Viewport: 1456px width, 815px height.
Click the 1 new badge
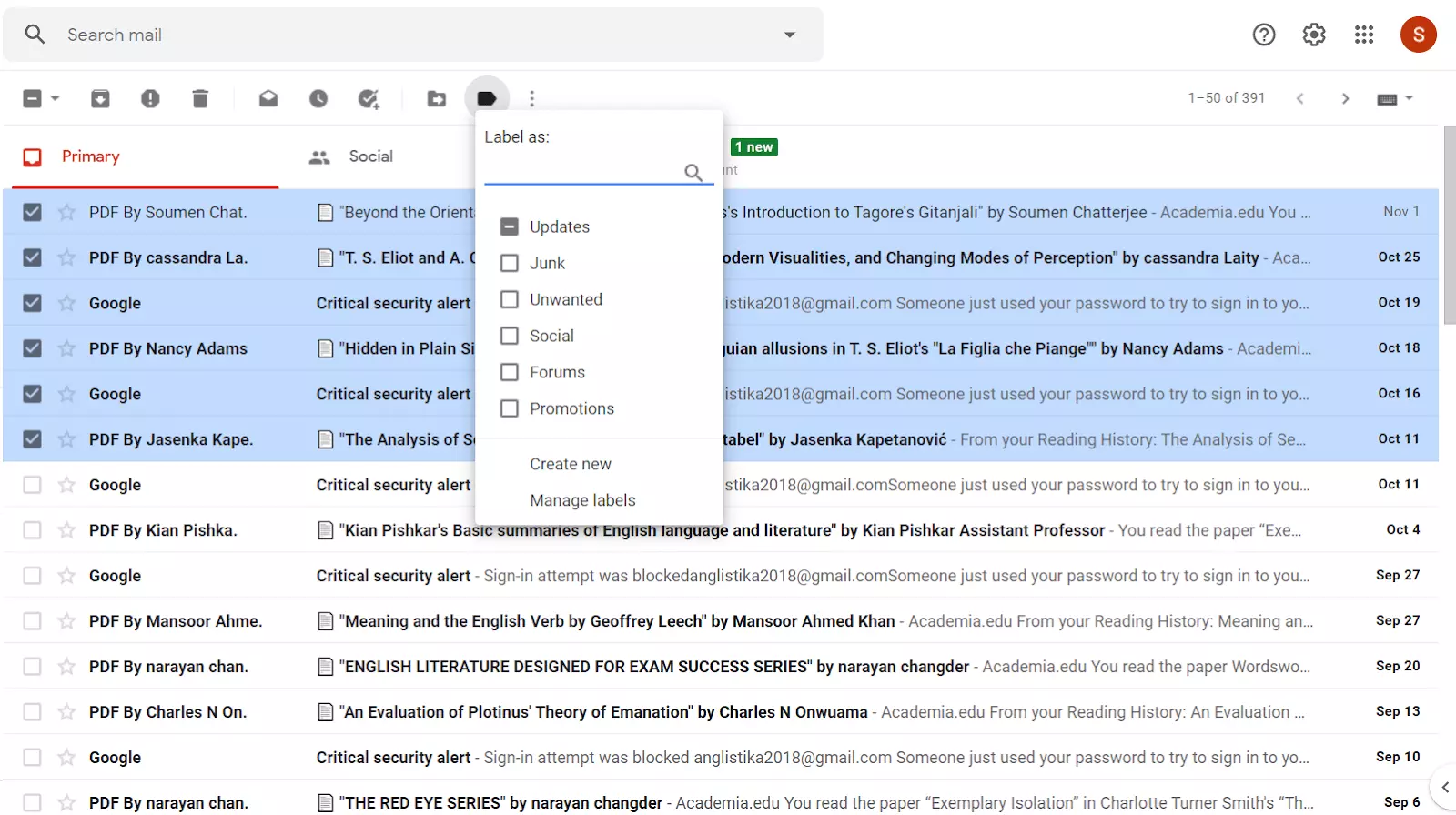(754, 147)
